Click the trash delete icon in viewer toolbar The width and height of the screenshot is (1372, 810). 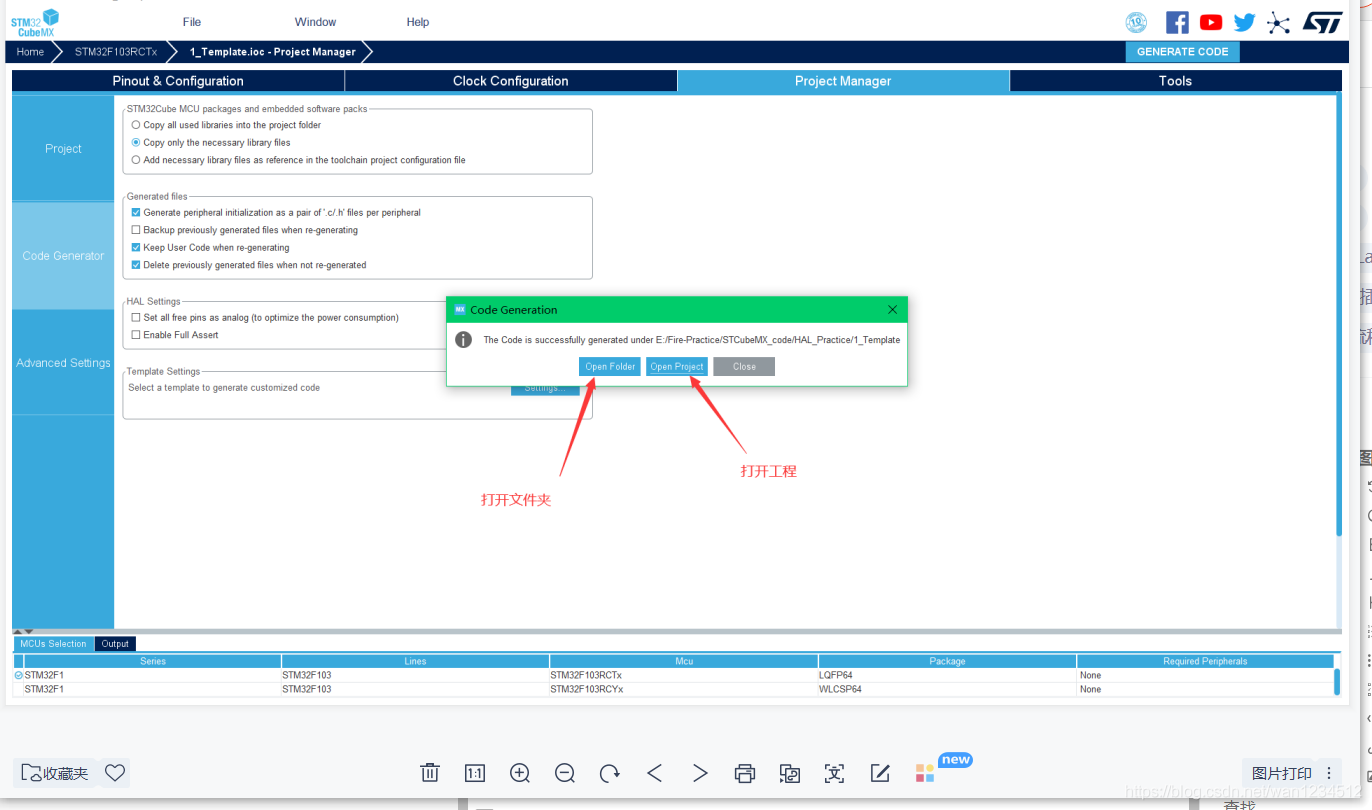point(430,773)
